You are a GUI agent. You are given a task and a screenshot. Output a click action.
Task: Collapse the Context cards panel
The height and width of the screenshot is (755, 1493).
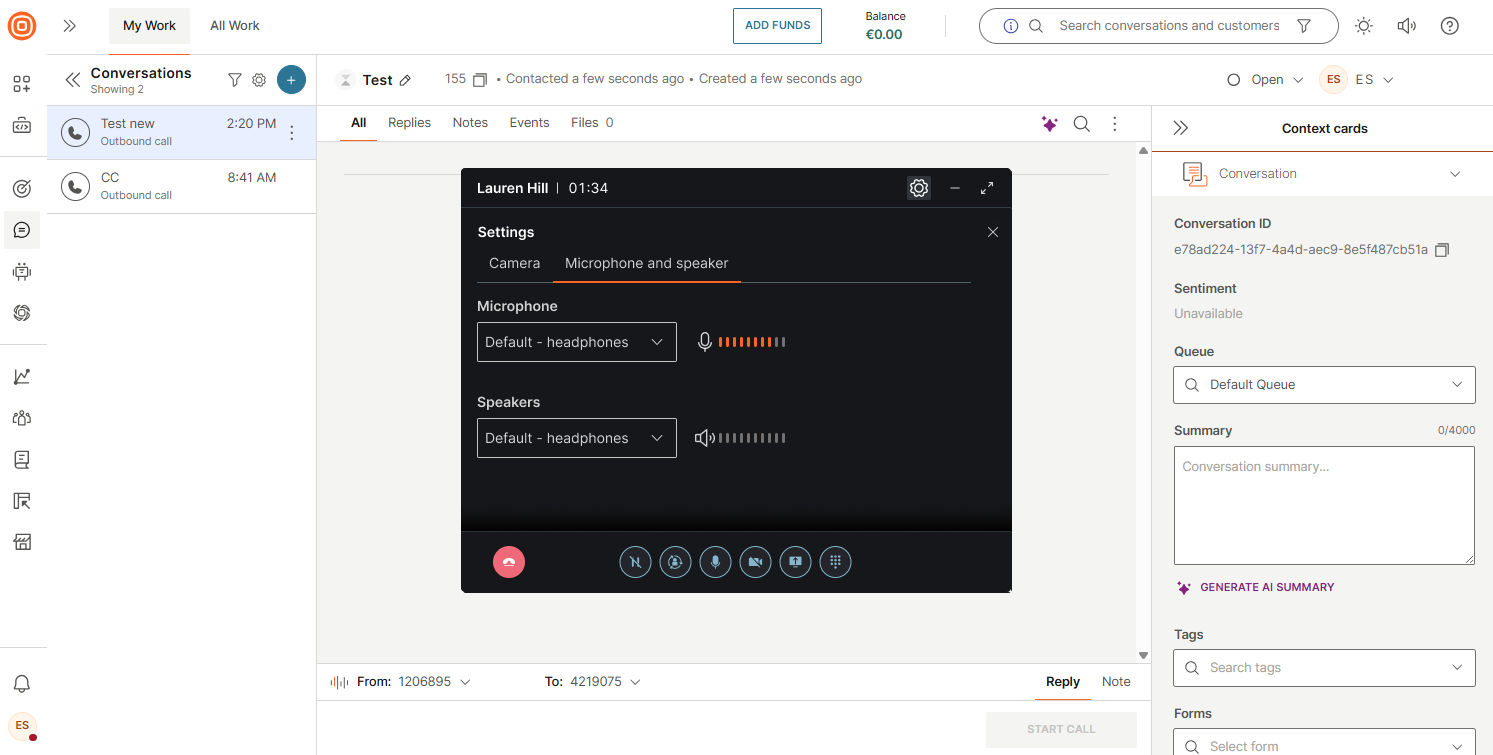tap(1181, 128)
